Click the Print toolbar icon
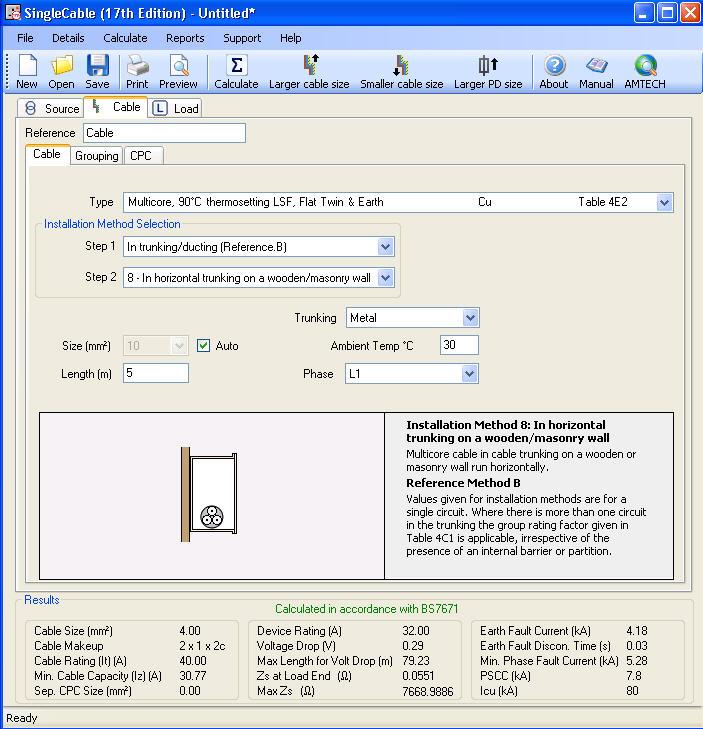This screenshot has width=703, height=729. point(137,67)
